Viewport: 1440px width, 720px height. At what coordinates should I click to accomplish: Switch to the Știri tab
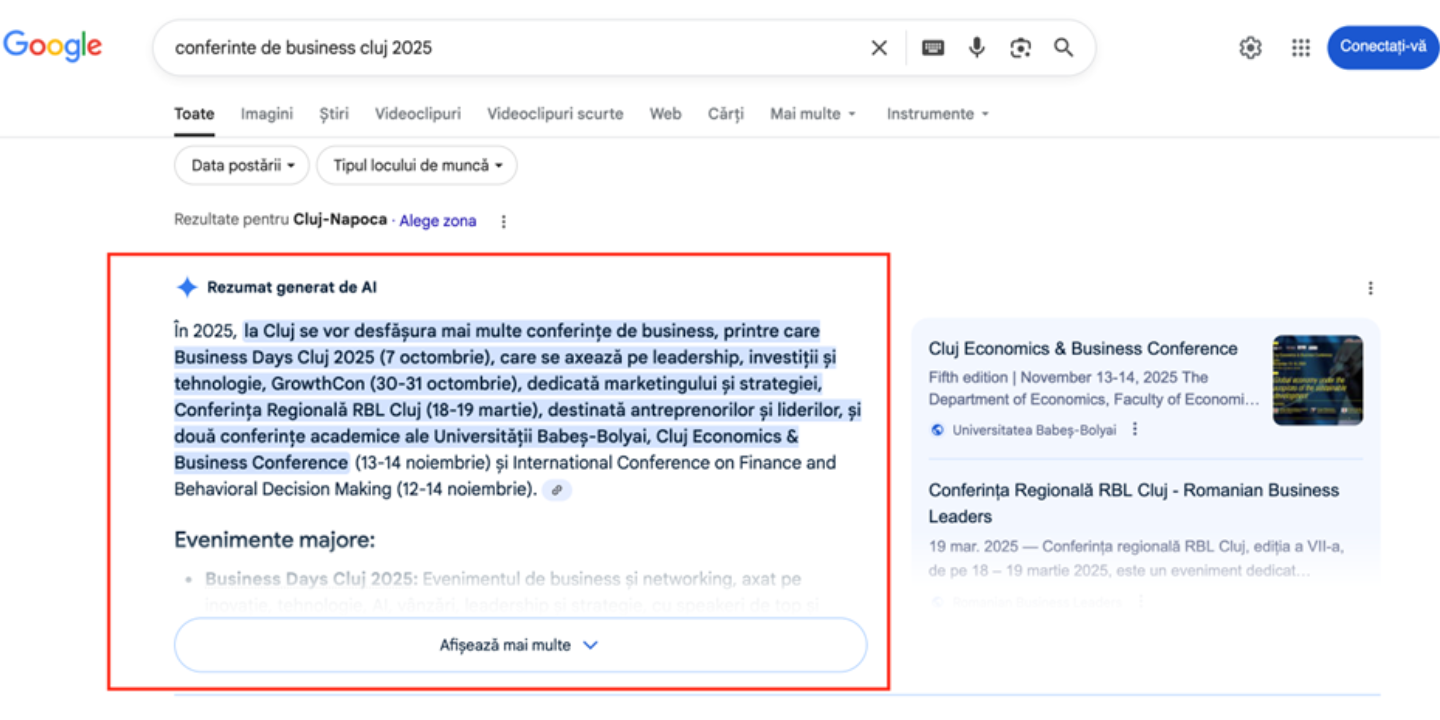point(334,114)
